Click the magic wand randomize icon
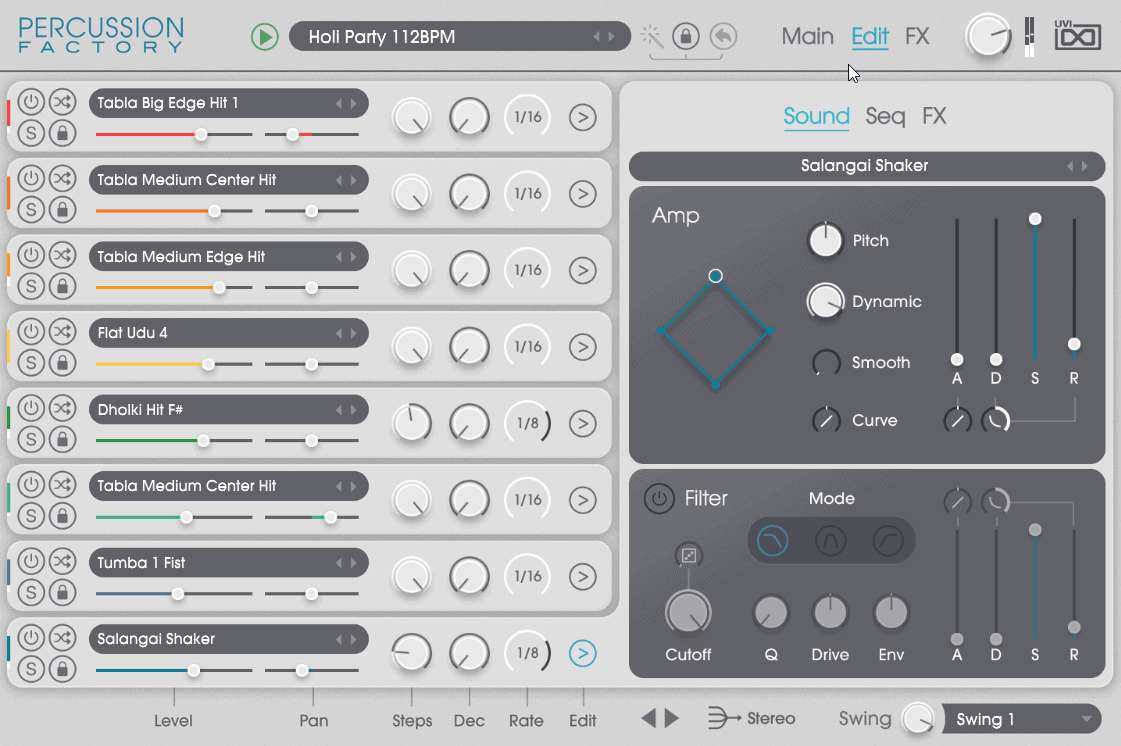Viewport: 1121px width, 746px height. [653, 37]
